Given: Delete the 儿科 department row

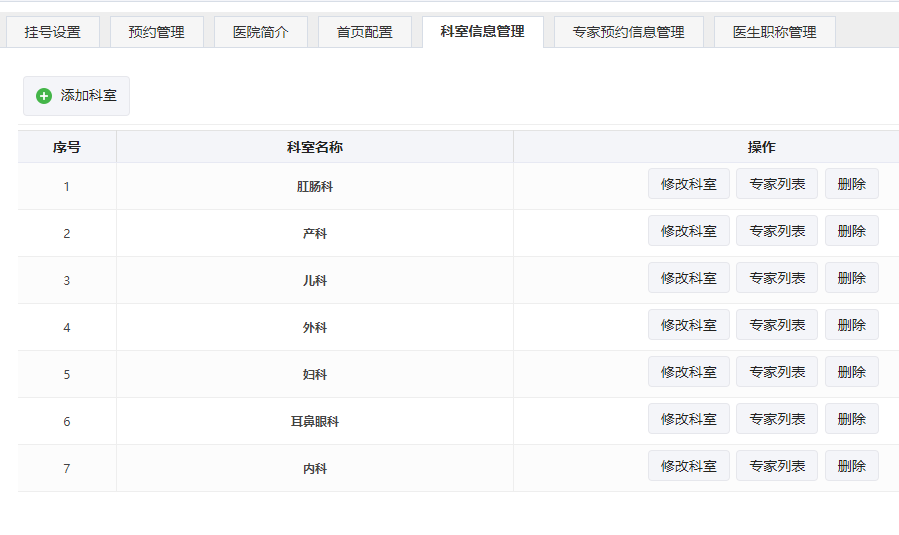Looking at the screenshot, I should (x=851, y=278).
